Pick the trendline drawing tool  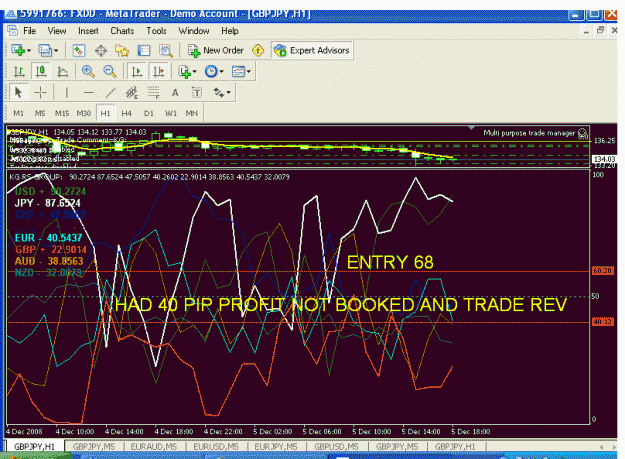(x=110, y=92)
